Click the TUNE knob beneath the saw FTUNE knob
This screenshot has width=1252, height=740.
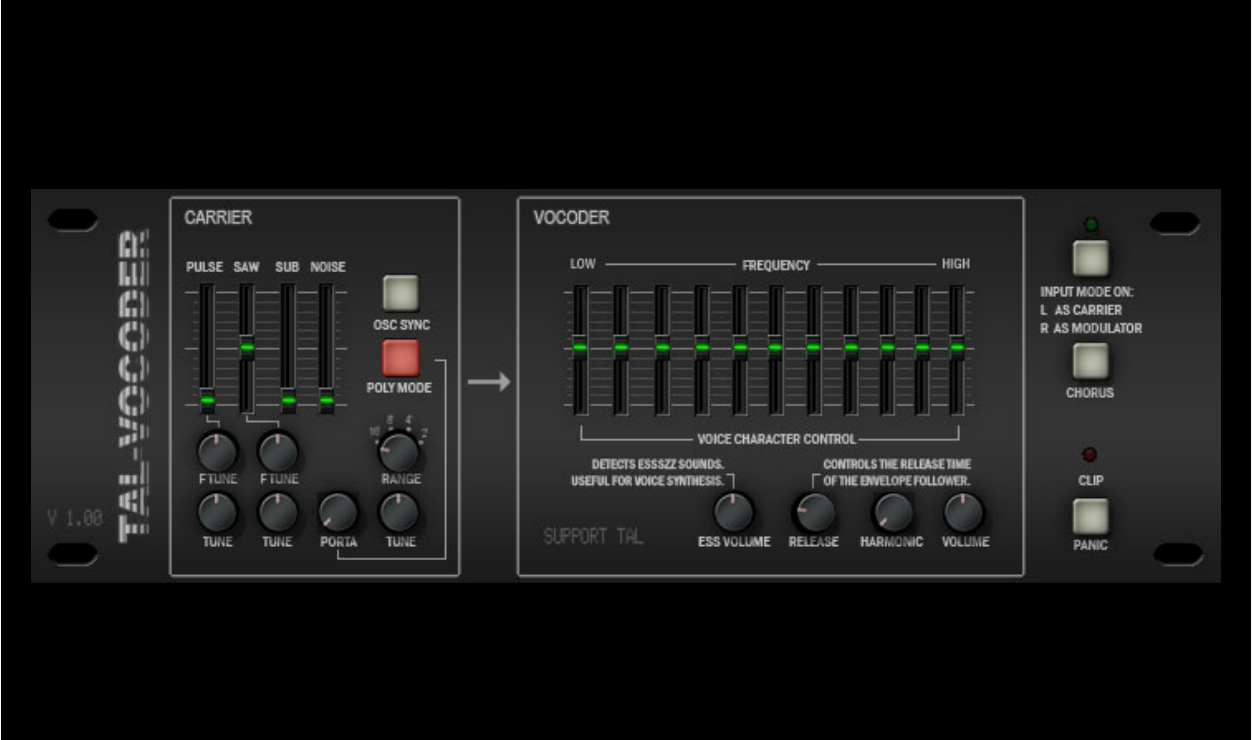coord(277,513)
